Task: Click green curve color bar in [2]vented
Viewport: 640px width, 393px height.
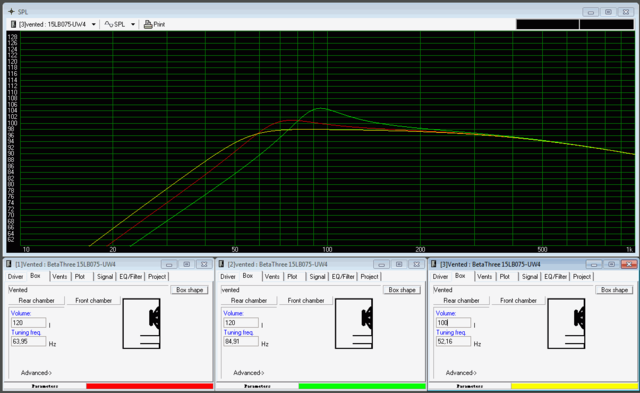Action: [362, 386]
